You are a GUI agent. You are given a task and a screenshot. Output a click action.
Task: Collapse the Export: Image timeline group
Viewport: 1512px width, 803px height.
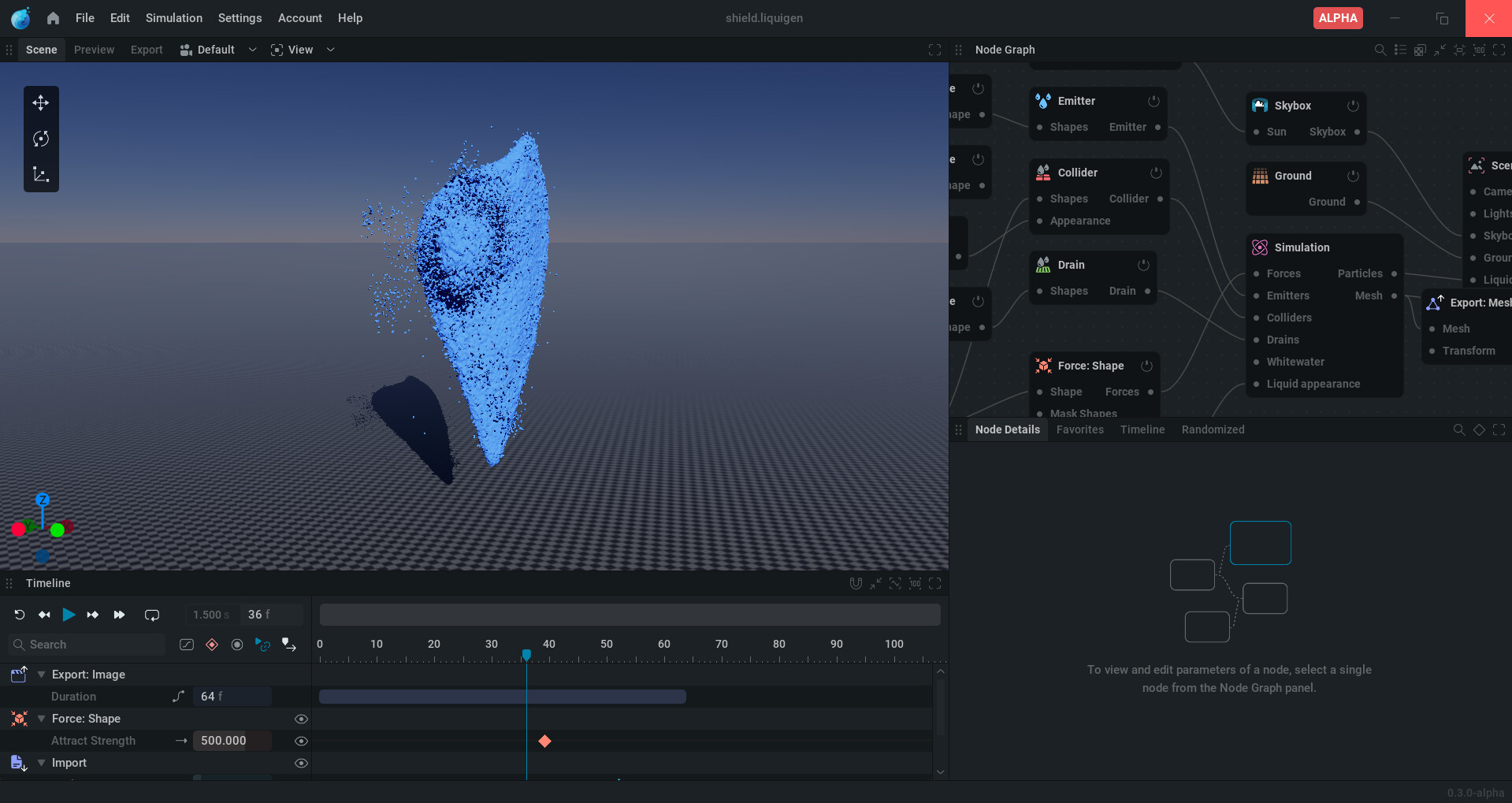[41, 675]
